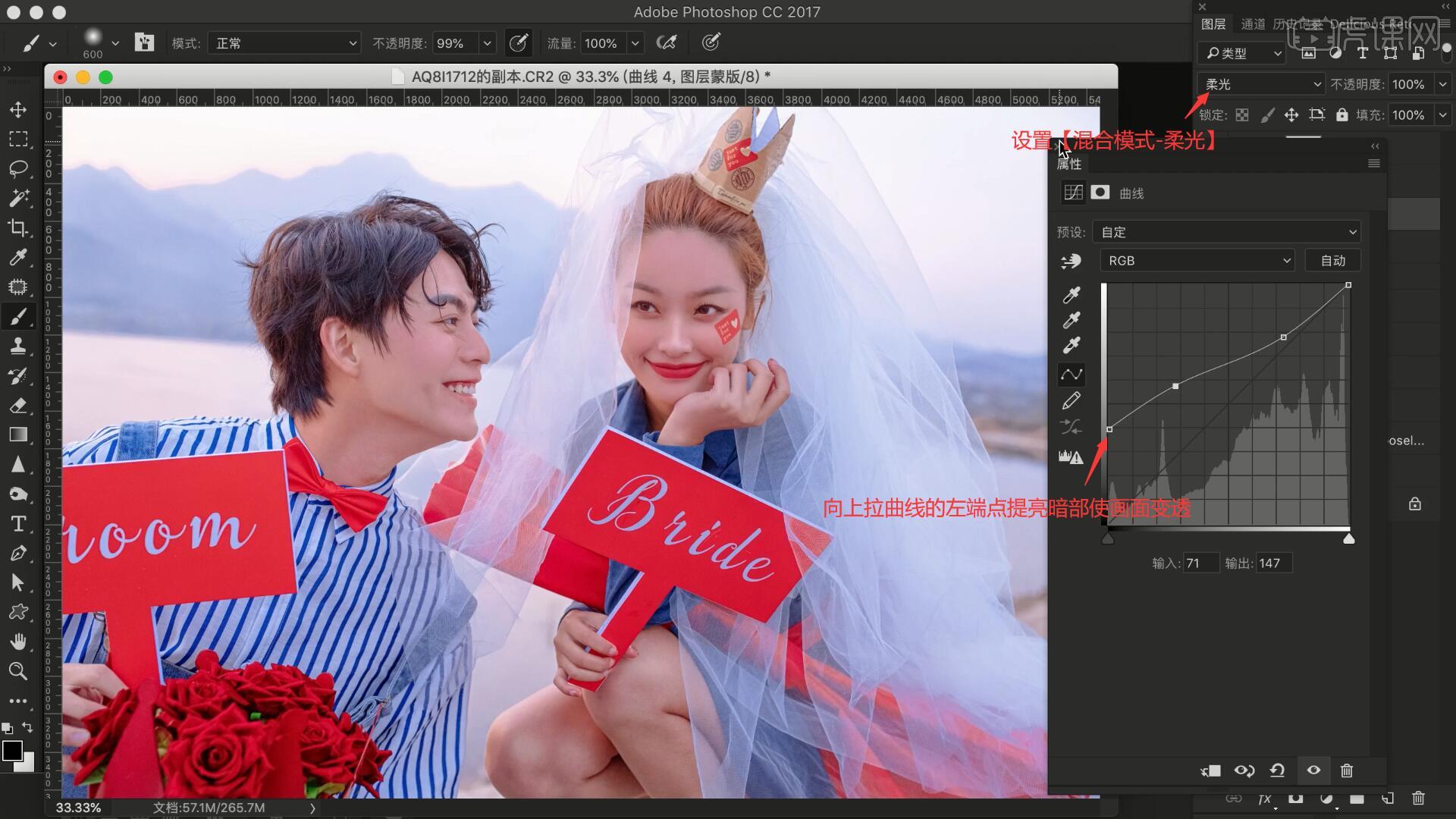Click the delete adjustment layer trash icon

point(1347,770)
